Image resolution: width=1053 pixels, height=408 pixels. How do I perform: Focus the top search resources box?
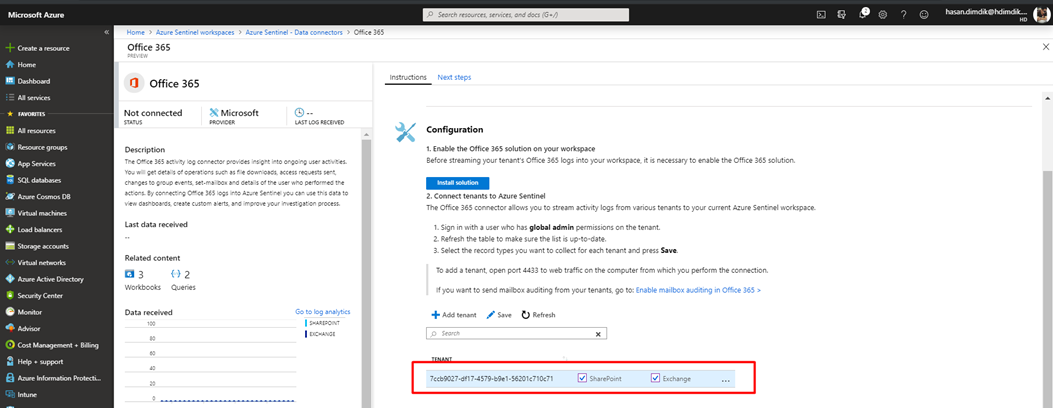pos(526,14)
